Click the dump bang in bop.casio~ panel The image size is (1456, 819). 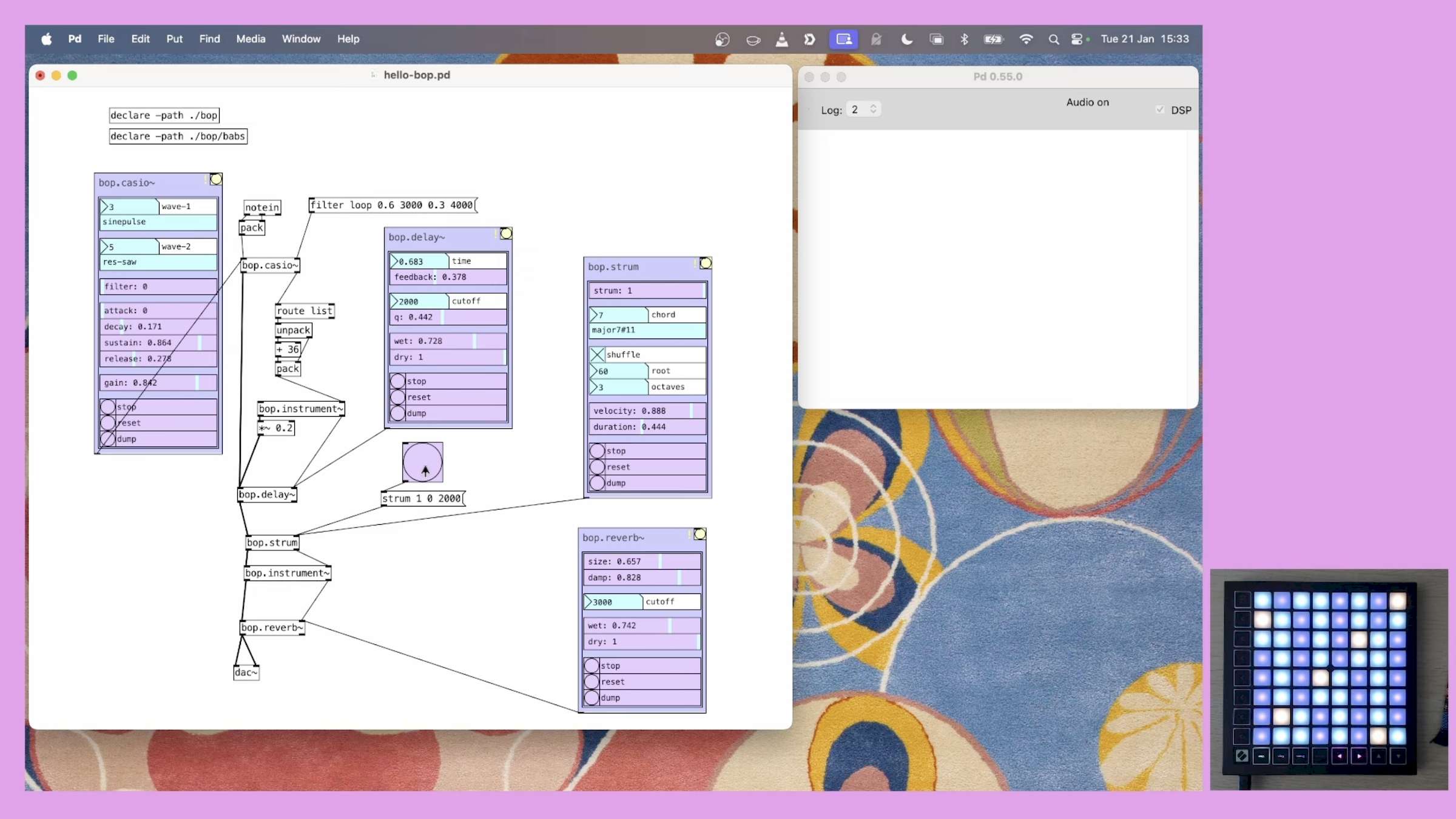[108, 439]
